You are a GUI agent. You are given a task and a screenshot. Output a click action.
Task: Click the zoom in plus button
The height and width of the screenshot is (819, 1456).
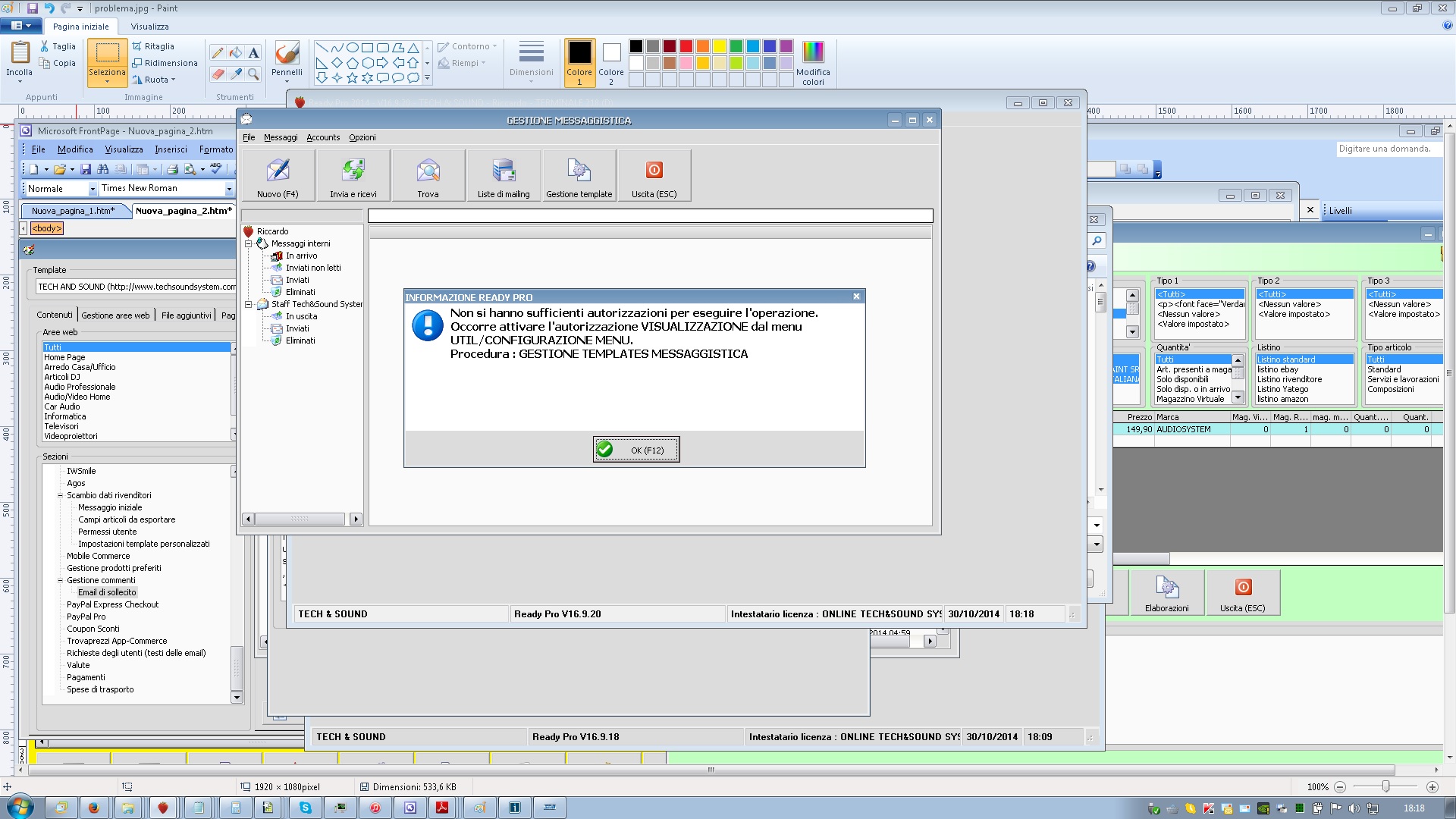(1432, 787)
